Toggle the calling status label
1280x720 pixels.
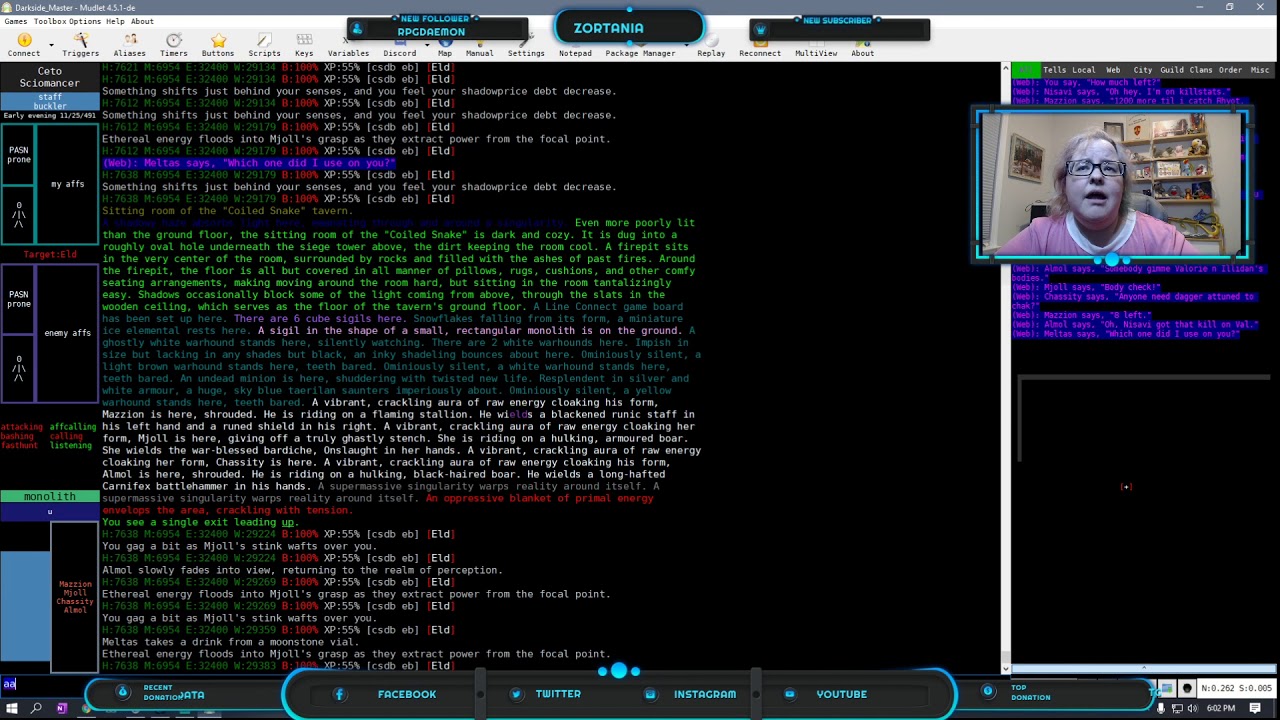[x=67, y=436]
